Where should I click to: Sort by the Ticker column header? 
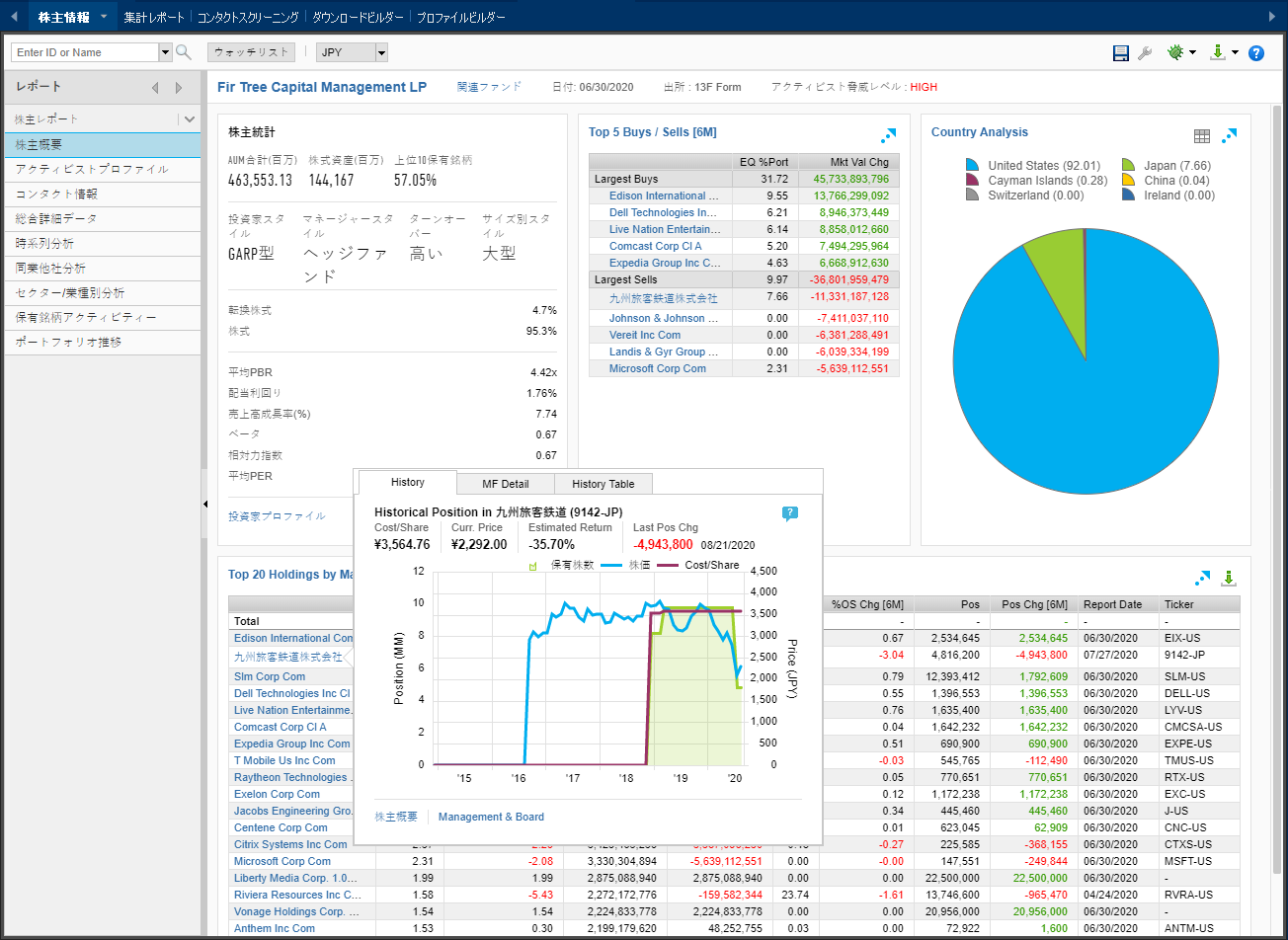click(1199, 604)
